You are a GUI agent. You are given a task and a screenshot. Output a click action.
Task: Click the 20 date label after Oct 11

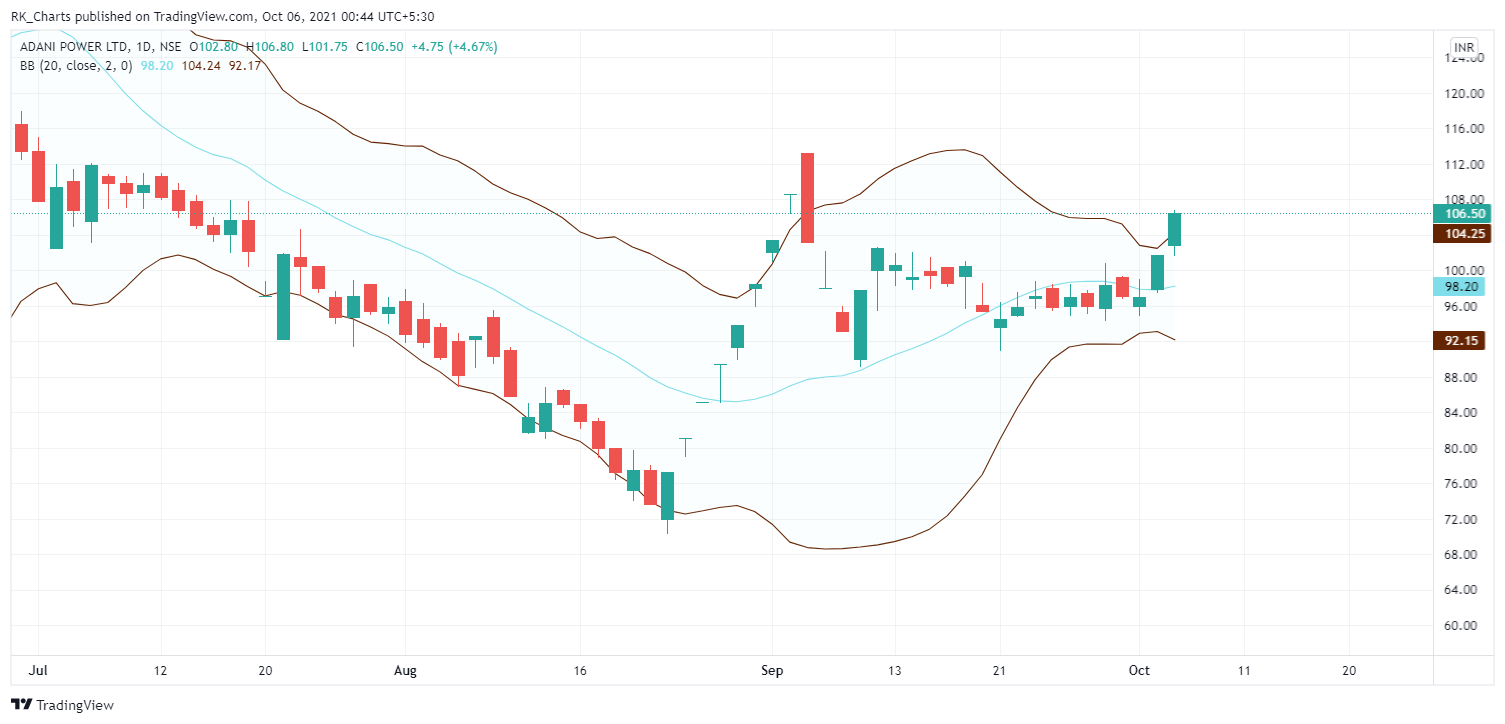(x=1349, y=671)
